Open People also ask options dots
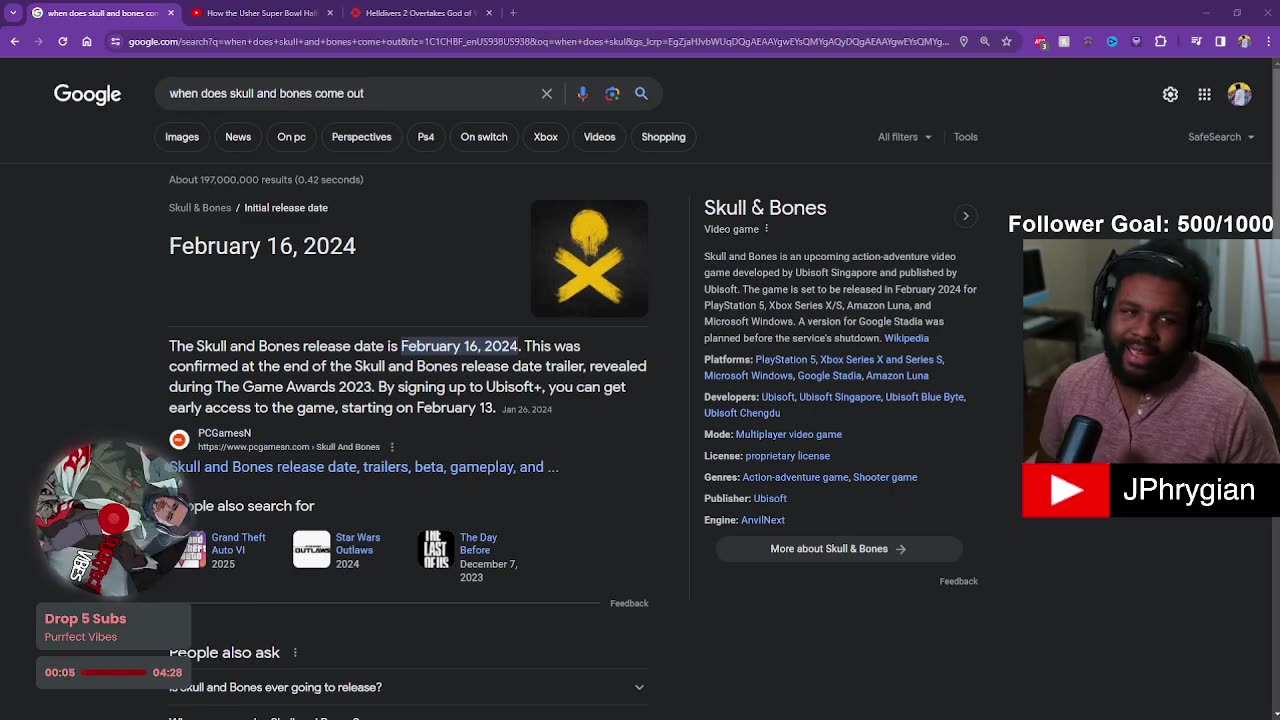Image resolution: width=1280 pixels, height=720 pixels. 295,653
